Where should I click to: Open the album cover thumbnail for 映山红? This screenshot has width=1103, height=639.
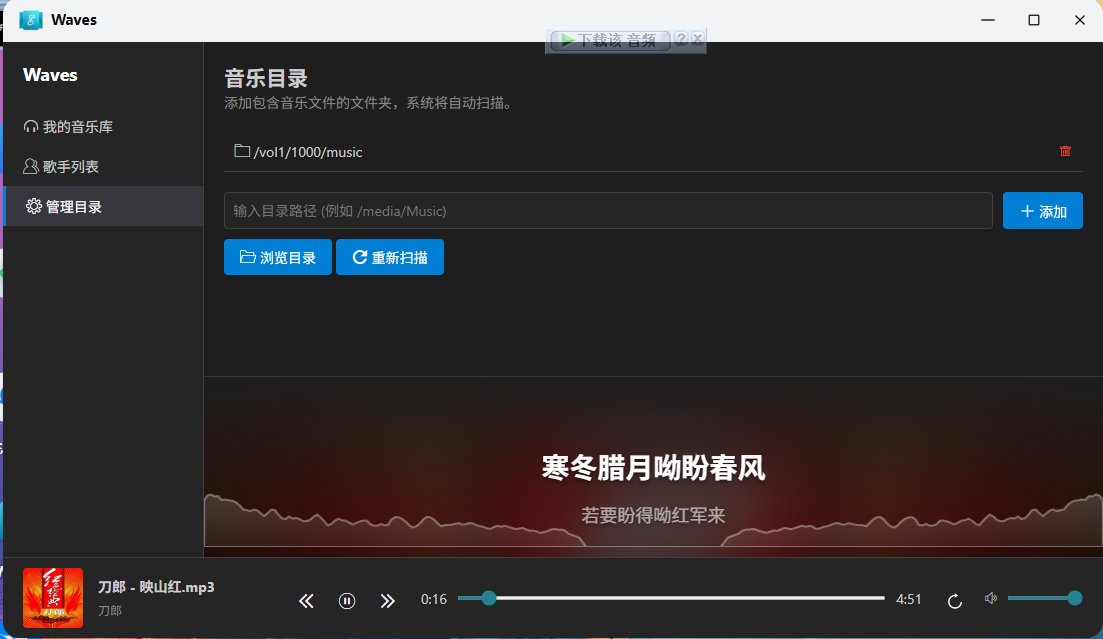click(x=53, y=598)
